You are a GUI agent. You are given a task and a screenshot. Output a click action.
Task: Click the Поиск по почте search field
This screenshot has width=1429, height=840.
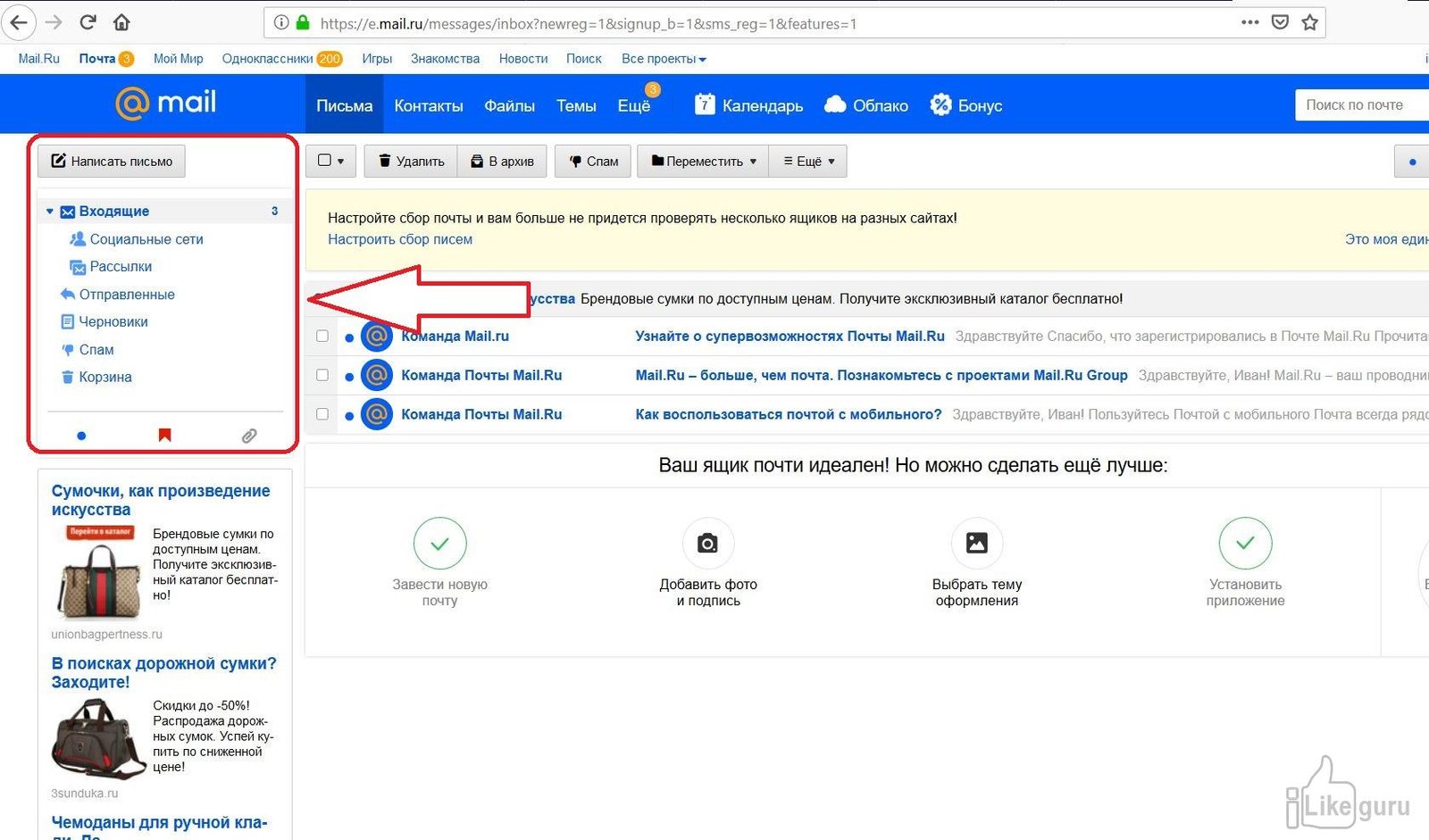coord(1358,104)
